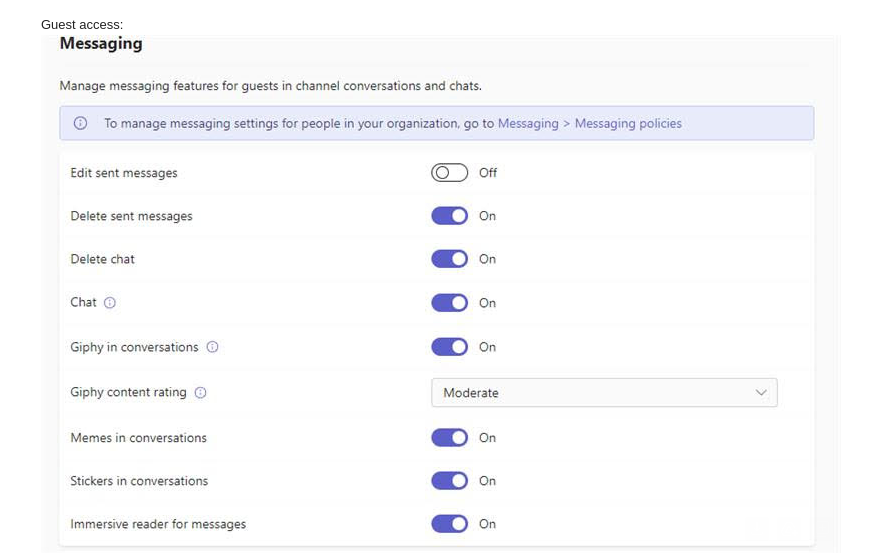The height and width of the screenshot is (553, 878).
Task: Click the Guest access title text
Action: click(82, 24)
